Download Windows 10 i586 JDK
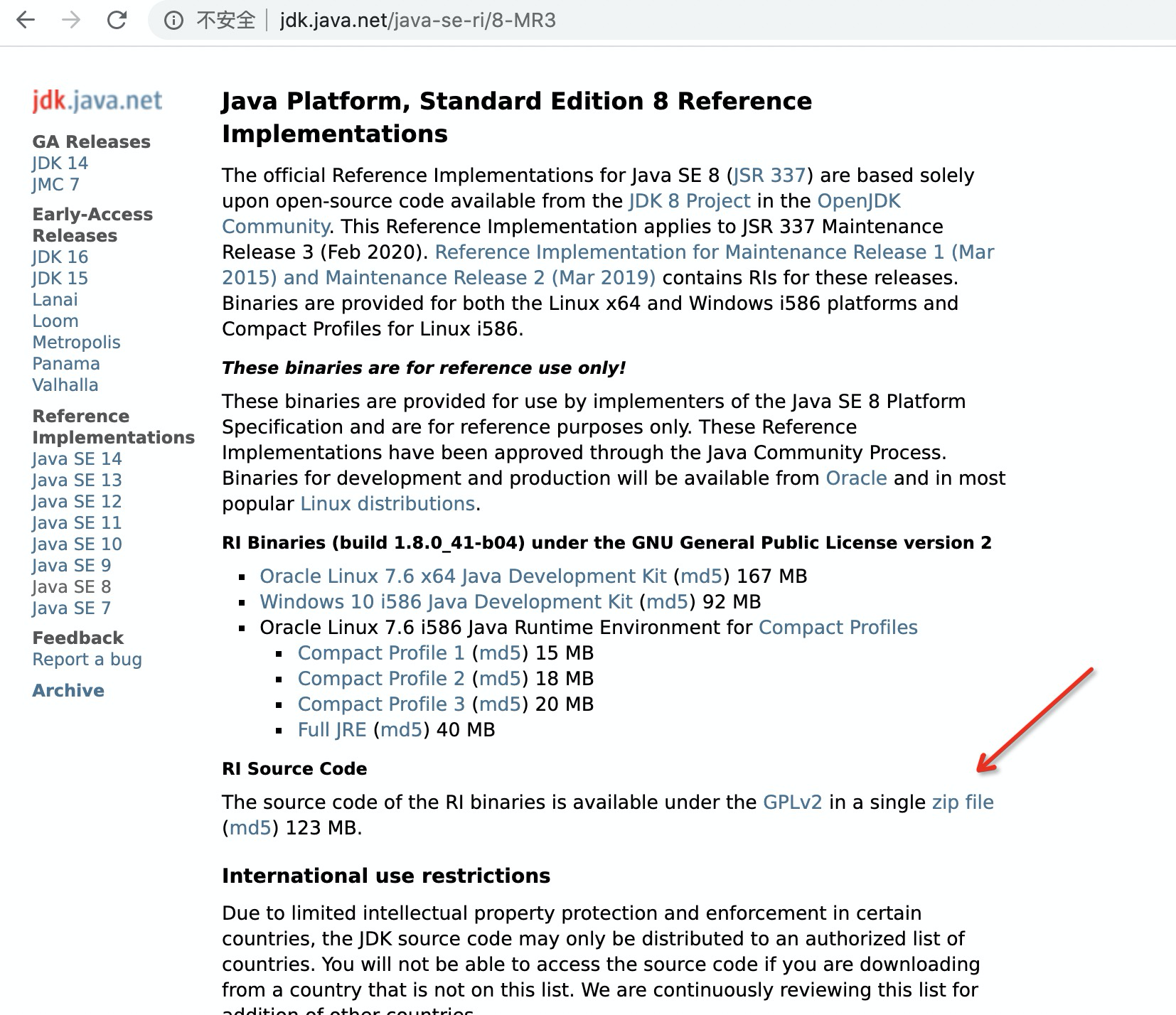Viewport: 1176px width, 1015px height. 446,602
